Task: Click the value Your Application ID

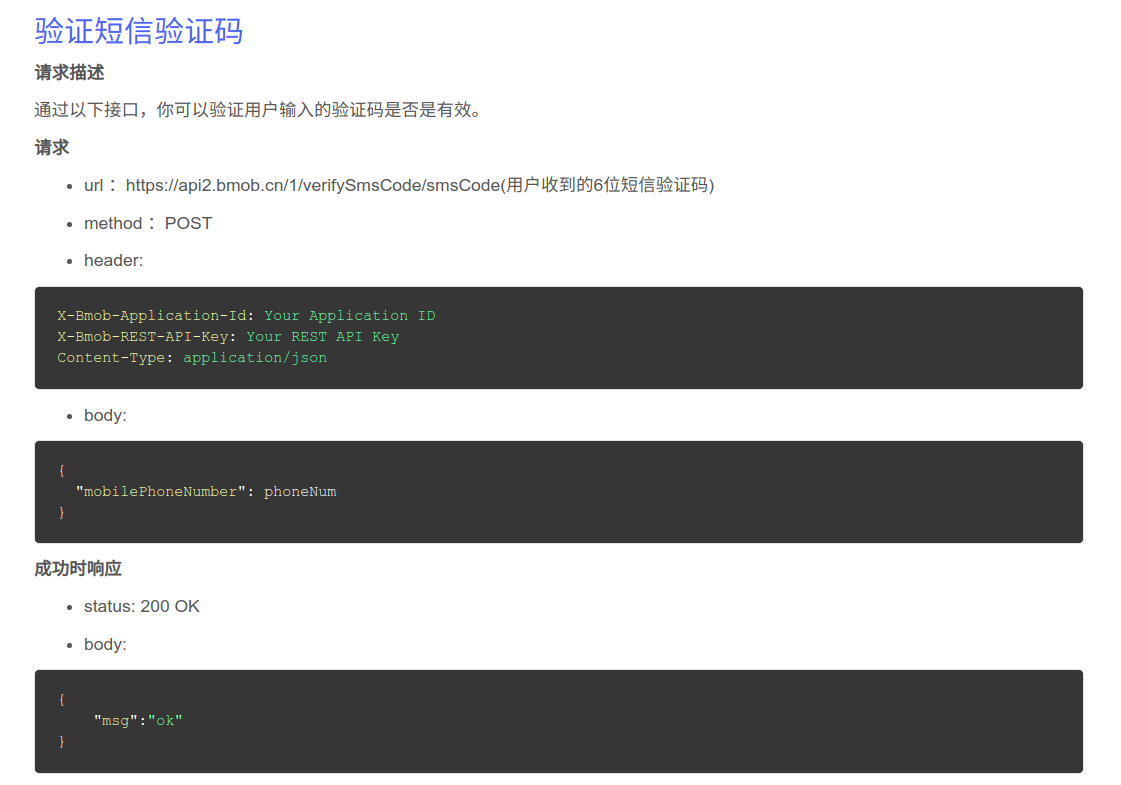Action: tap(350, 315)
